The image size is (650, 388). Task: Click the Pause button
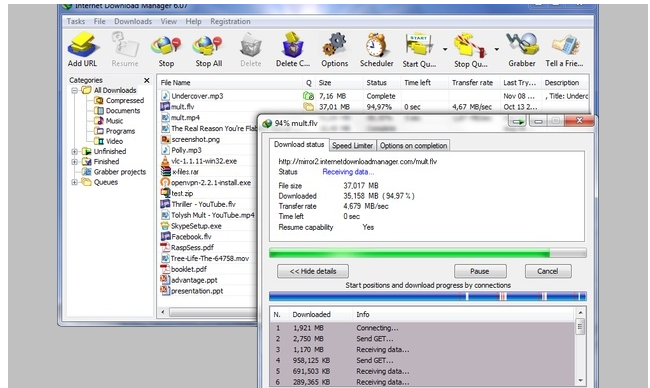click(480, 271)
